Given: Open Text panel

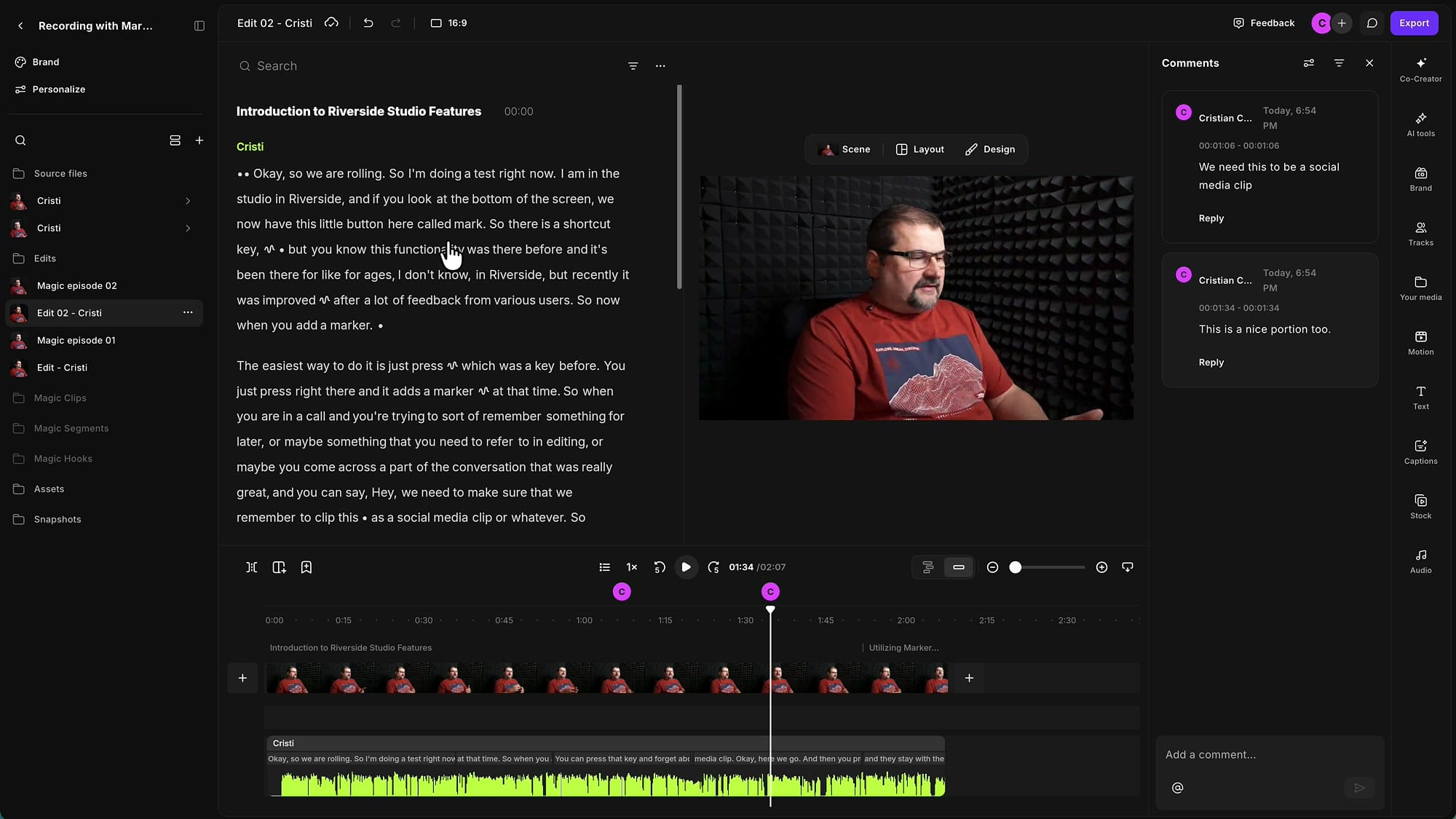Looking at the screenshot, I should coord(1420,397).
